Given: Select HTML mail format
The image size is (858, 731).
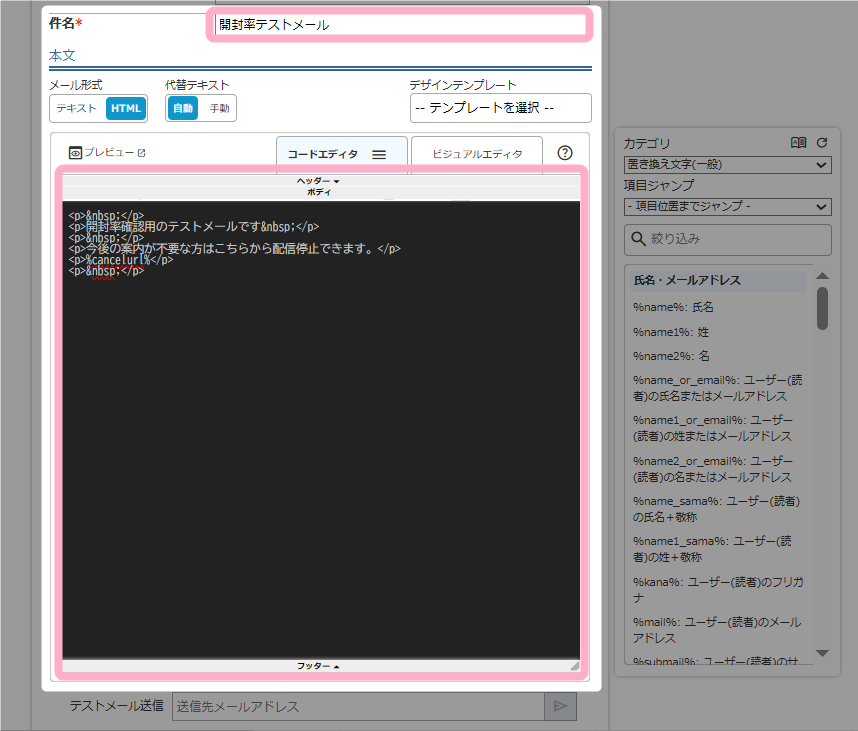Looking at the screenshot, I should click(x=126, y=108).
